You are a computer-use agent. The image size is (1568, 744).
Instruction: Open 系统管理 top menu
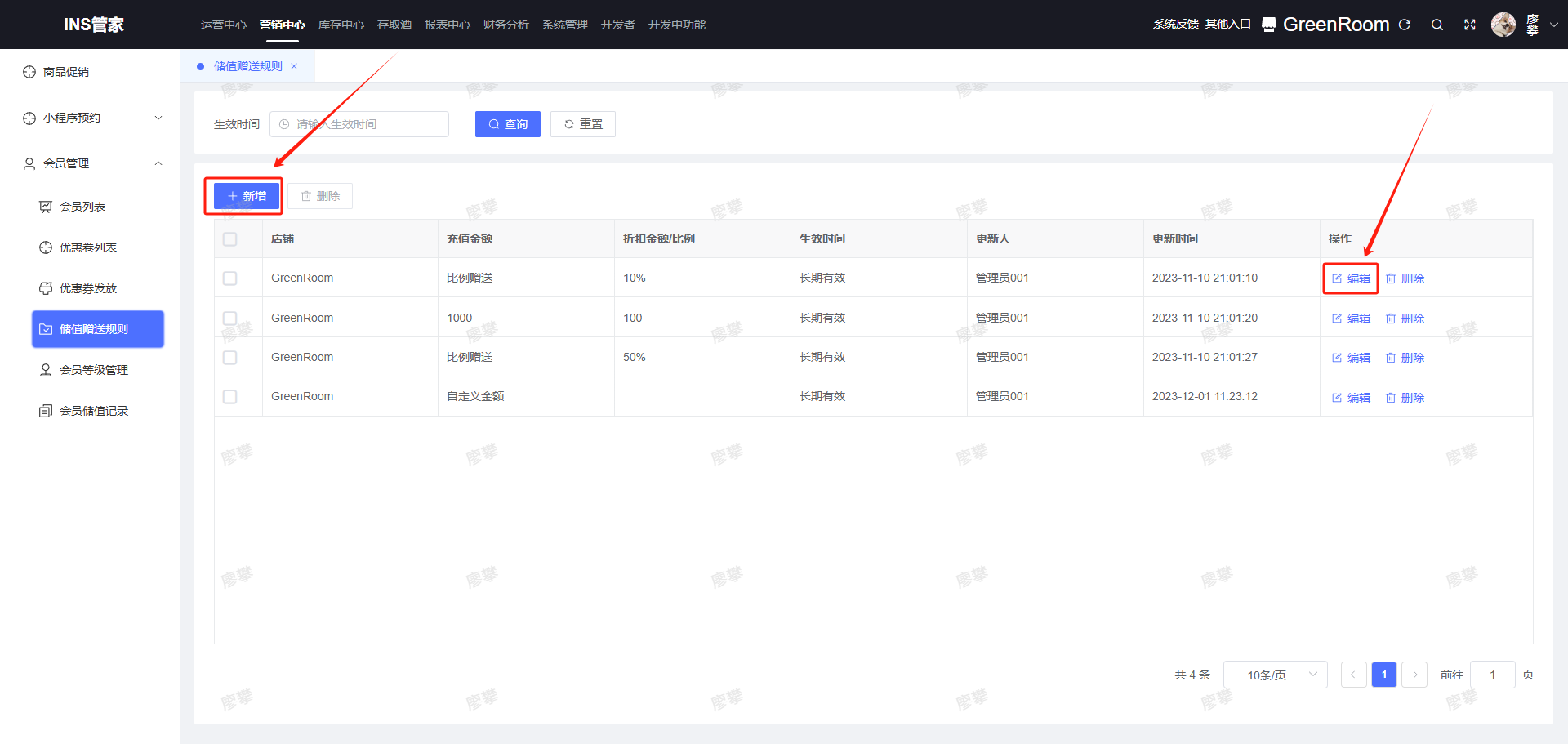pos(565,25)
